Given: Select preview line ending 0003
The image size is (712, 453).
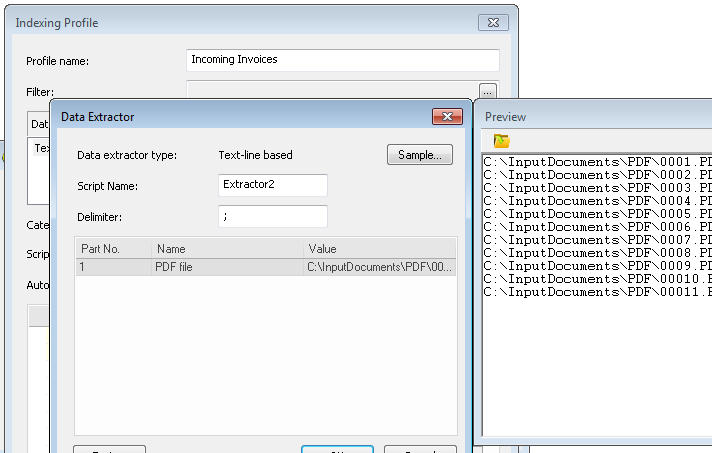Looking at the screenshot, I should point(598,188).
